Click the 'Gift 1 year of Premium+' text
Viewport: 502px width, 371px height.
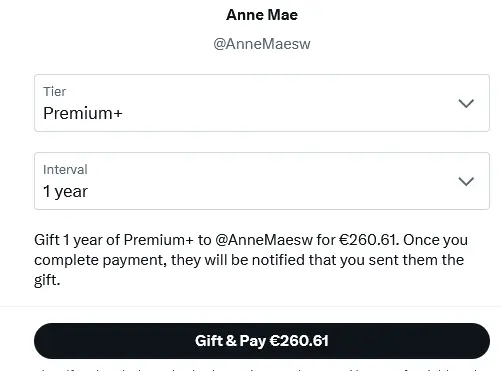(x=114, y=240)
